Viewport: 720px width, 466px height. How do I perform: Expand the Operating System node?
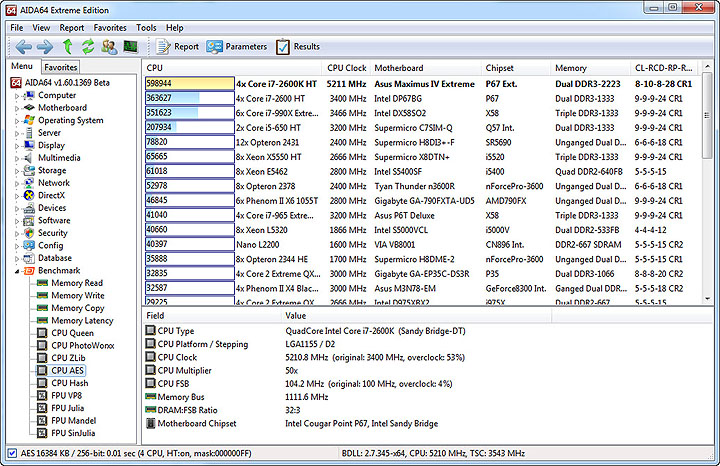click(x=17, y=121)
